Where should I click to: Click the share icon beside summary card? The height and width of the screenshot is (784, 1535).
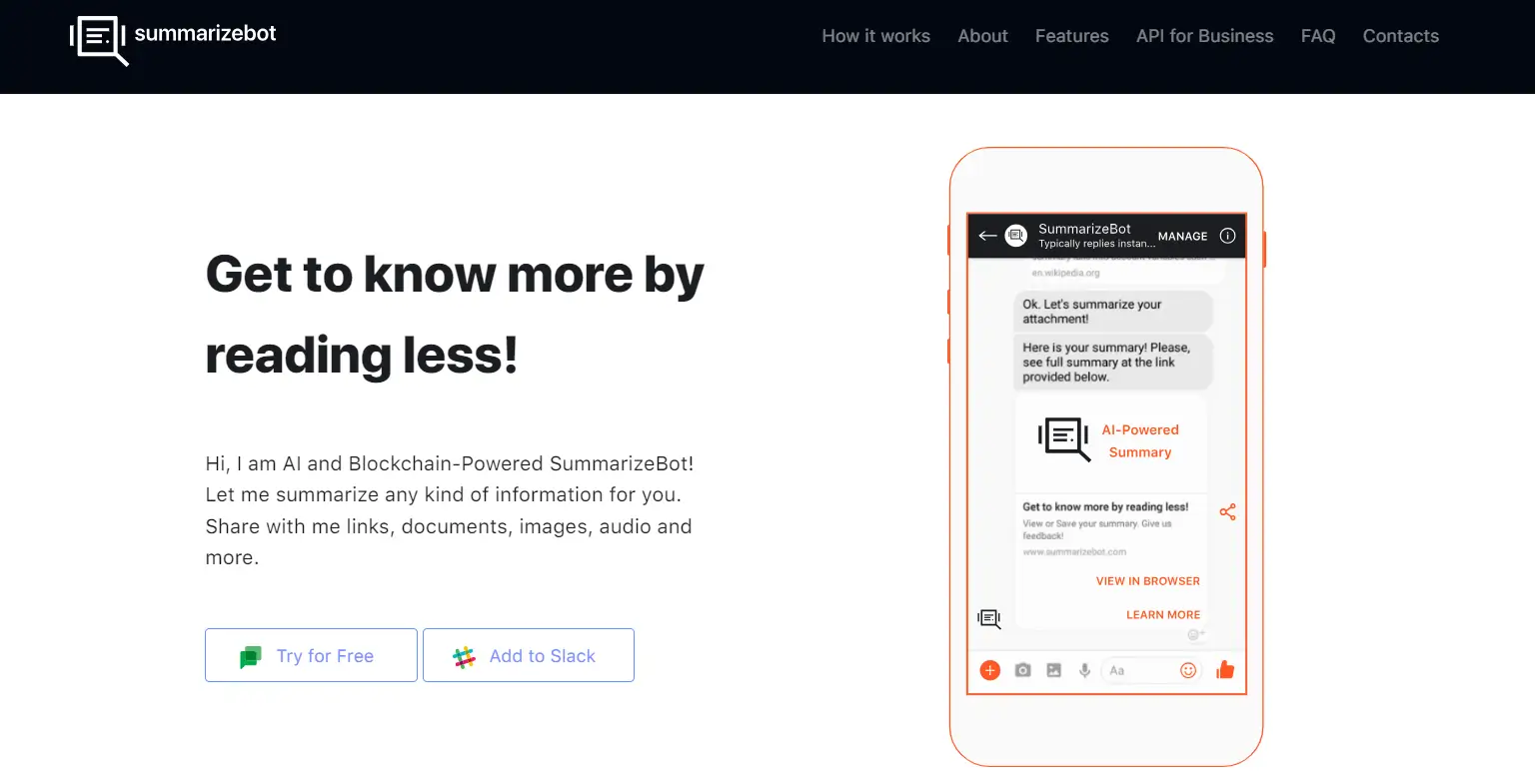pos(1227,512)
